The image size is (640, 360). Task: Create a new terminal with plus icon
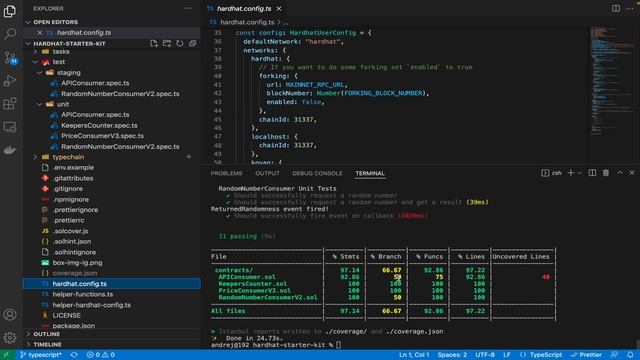click(571, 173)
